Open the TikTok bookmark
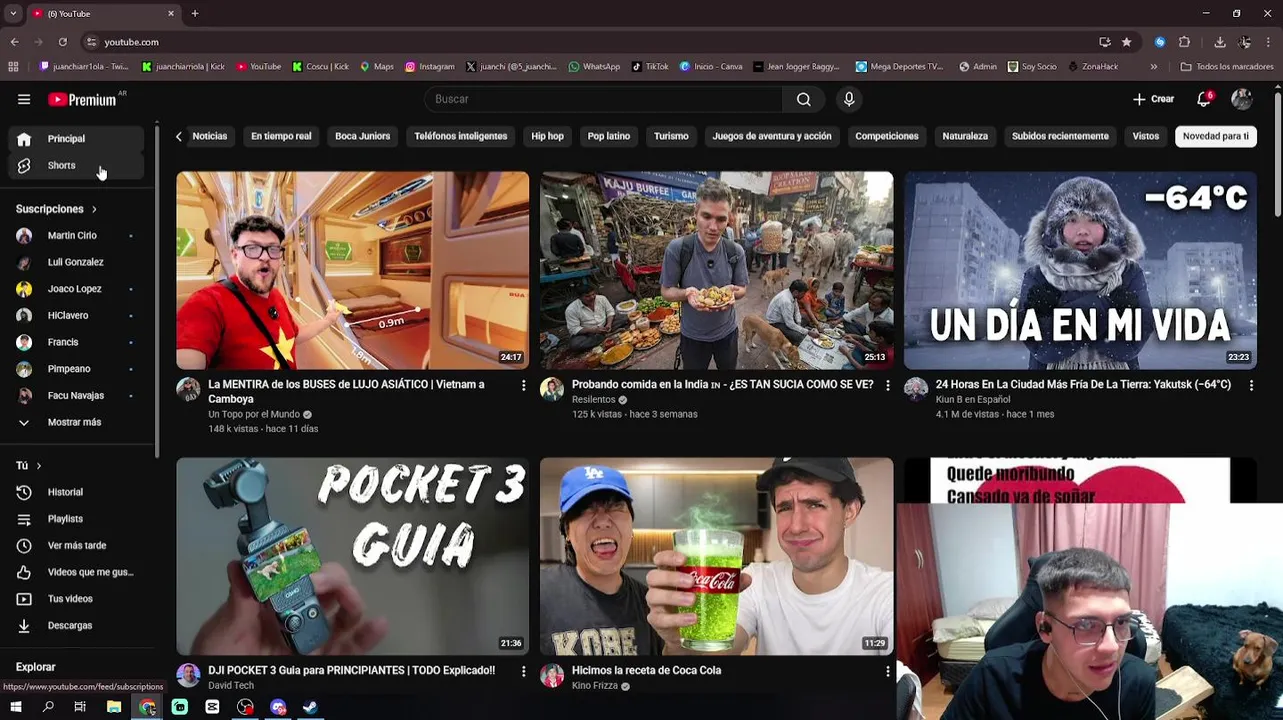Screen dimensions: 1283x720 click(x=650, y=67)
